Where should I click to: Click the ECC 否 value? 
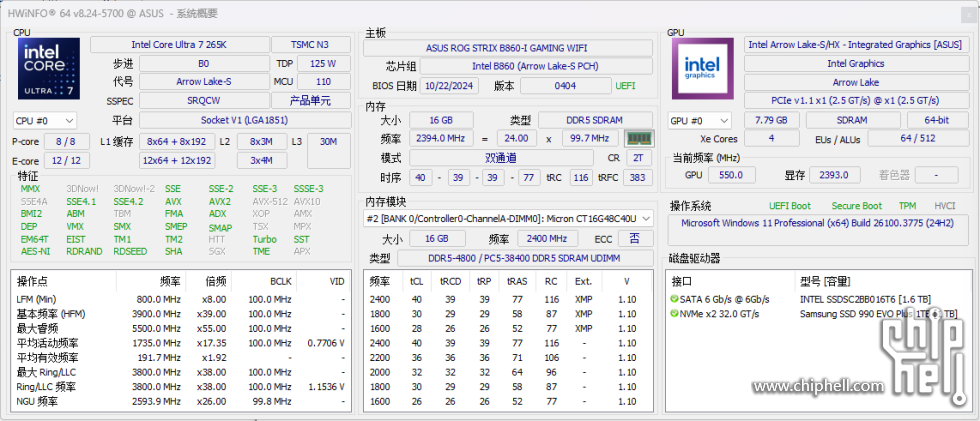pyautogui.click(x=636, y=239)
